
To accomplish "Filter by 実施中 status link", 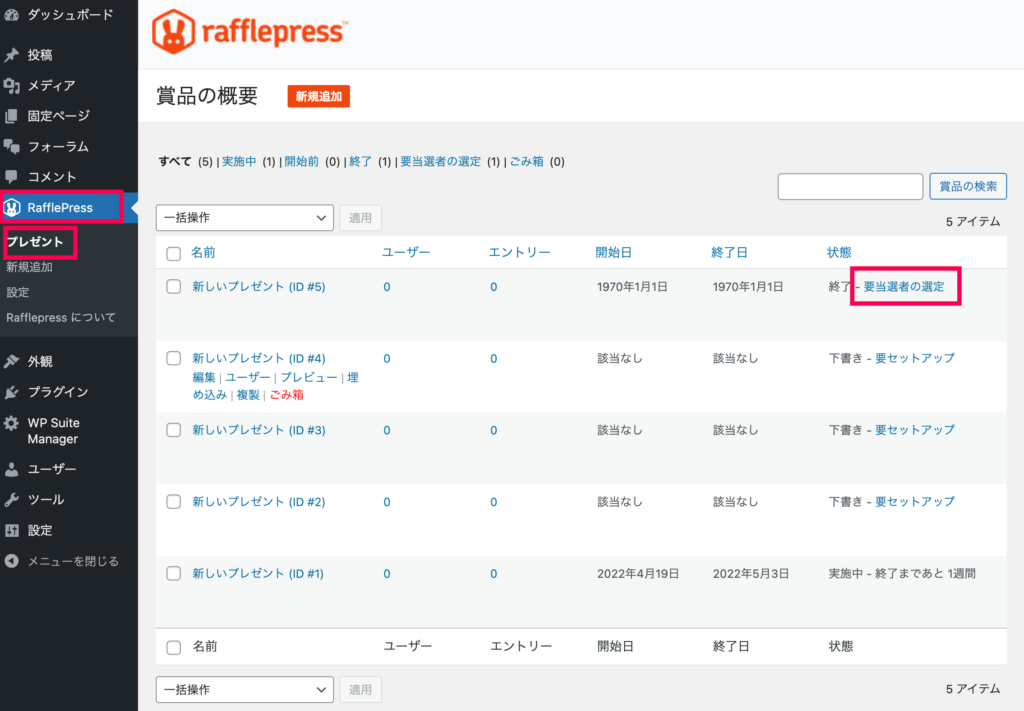I will coord(239,161).
